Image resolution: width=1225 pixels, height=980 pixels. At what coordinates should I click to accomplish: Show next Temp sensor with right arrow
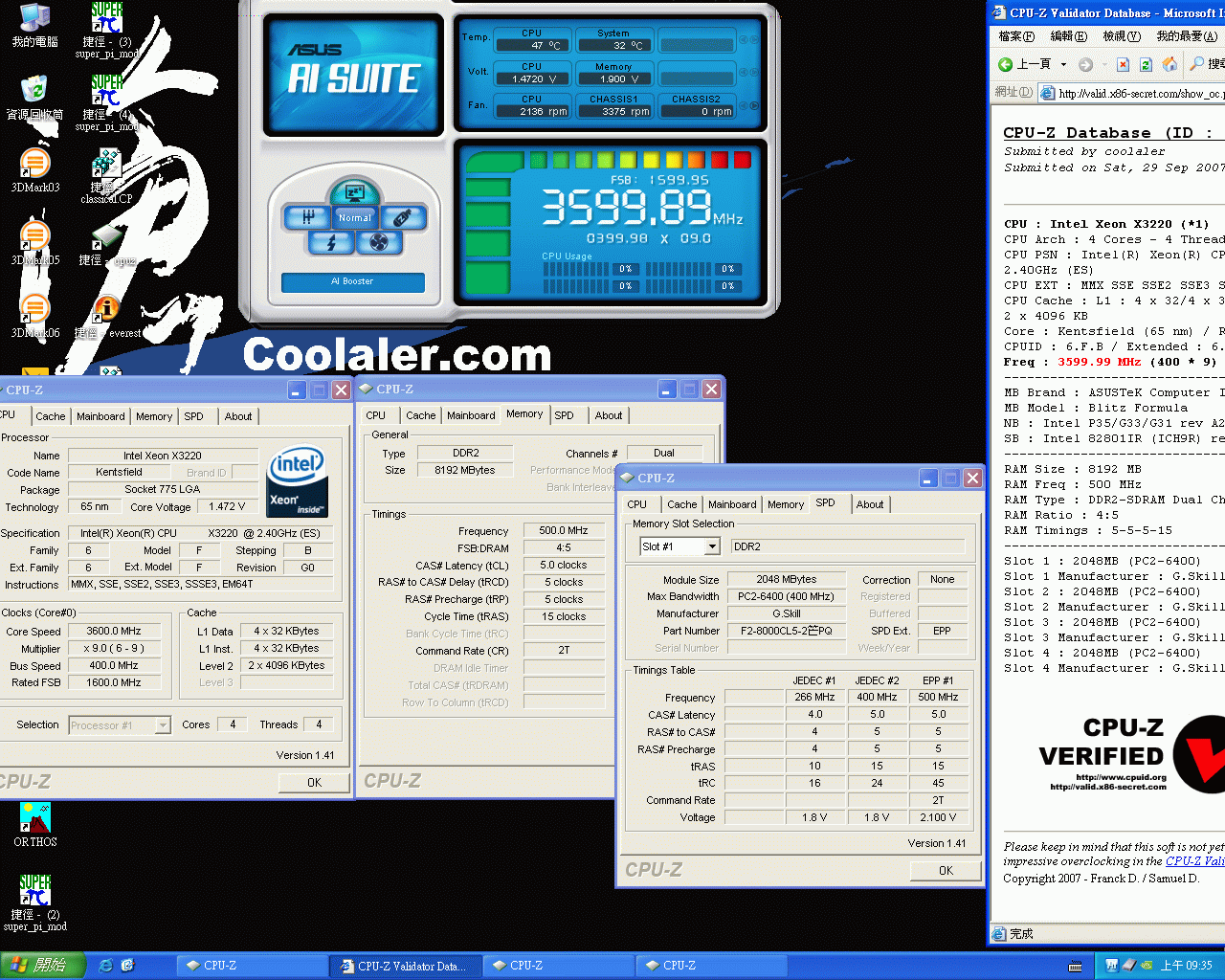[754, 40]
